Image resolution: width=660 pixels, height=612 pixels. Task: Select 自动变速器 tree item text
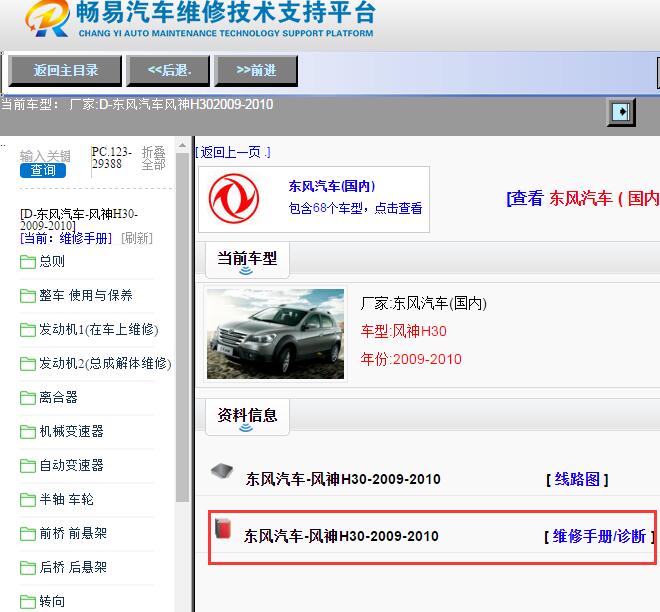coord(71,465)
